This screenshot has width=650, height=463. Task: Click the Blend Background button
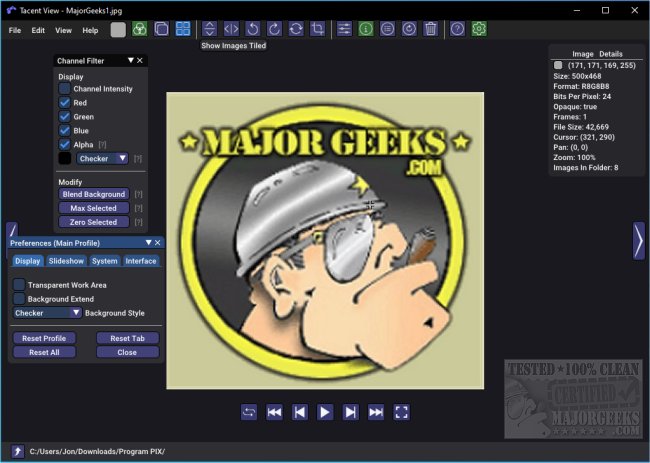(93, 194)
